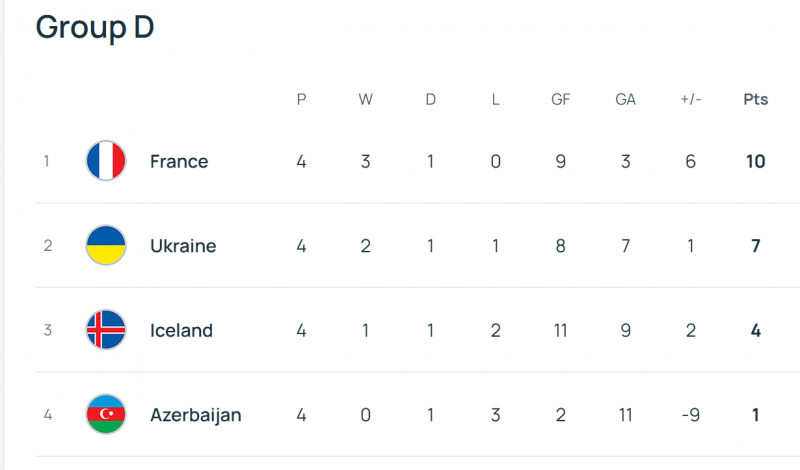Click the P played column header

301,100
